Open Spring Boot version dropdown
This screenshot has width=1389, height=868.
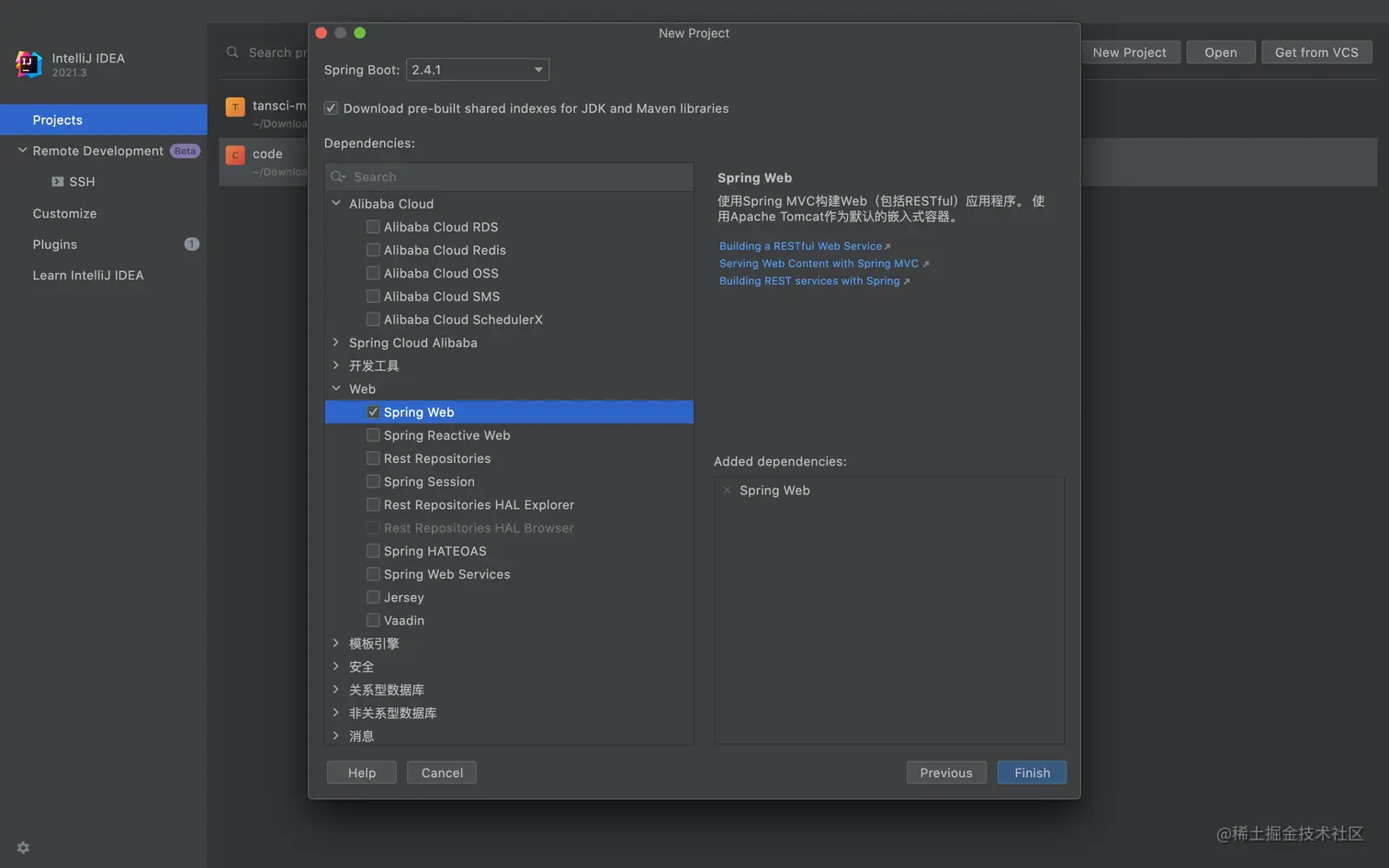pos(478,70)
